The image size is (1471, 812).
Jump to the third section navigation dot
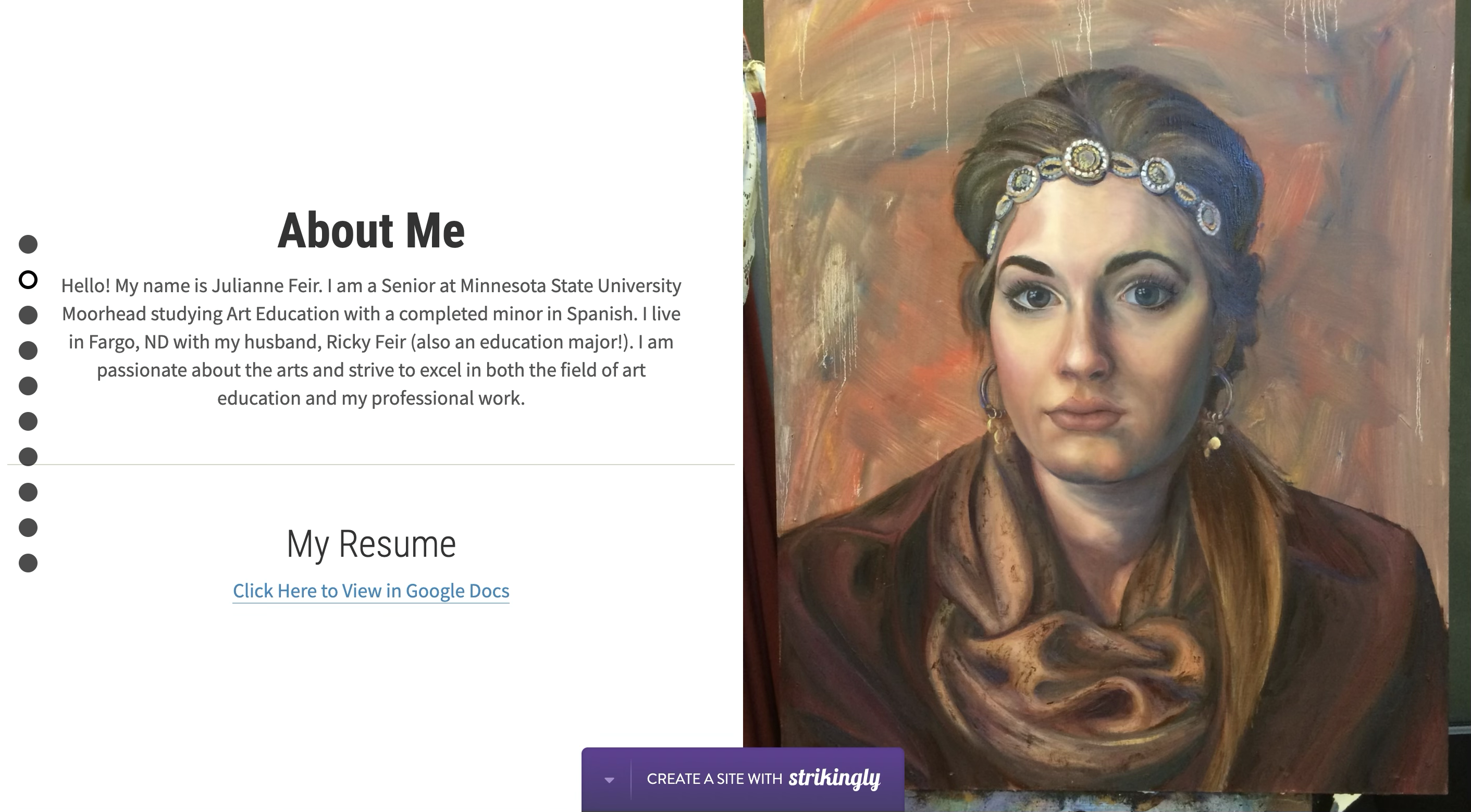pos(28,315)
